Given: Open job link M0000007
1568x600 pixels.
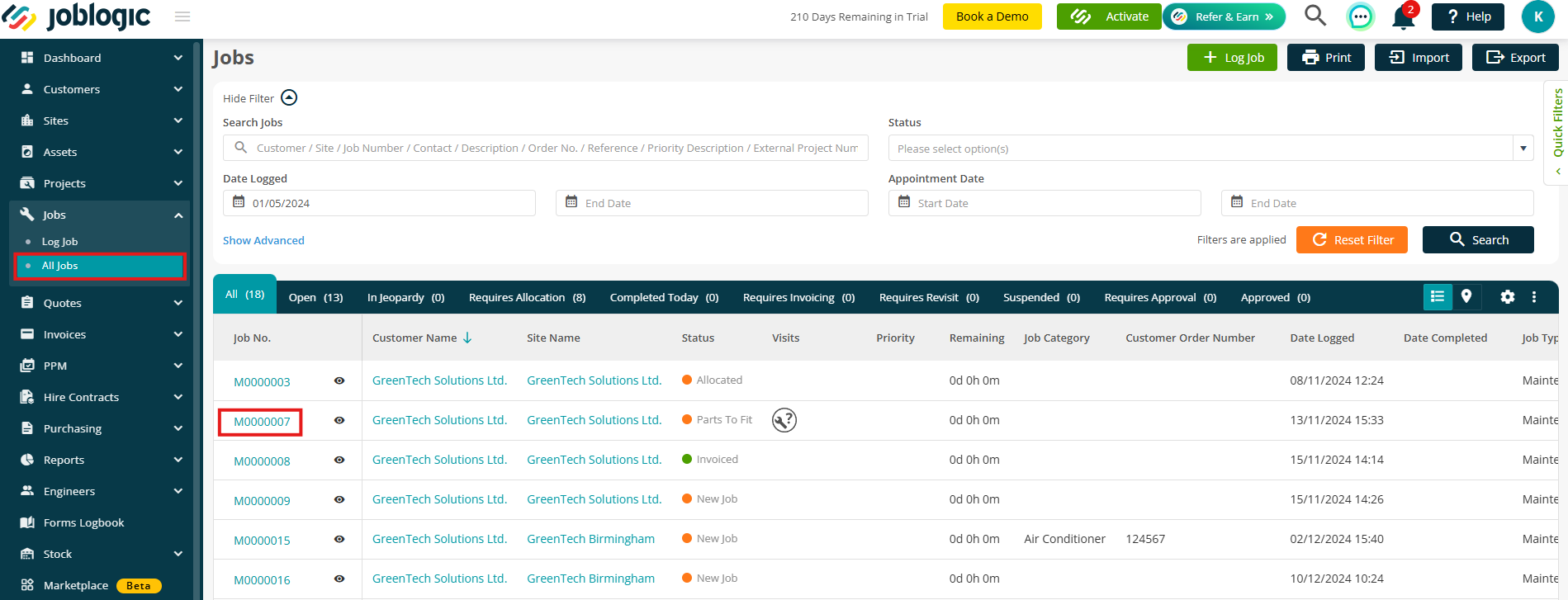Looking at the screenshot, I should point(262,422).
